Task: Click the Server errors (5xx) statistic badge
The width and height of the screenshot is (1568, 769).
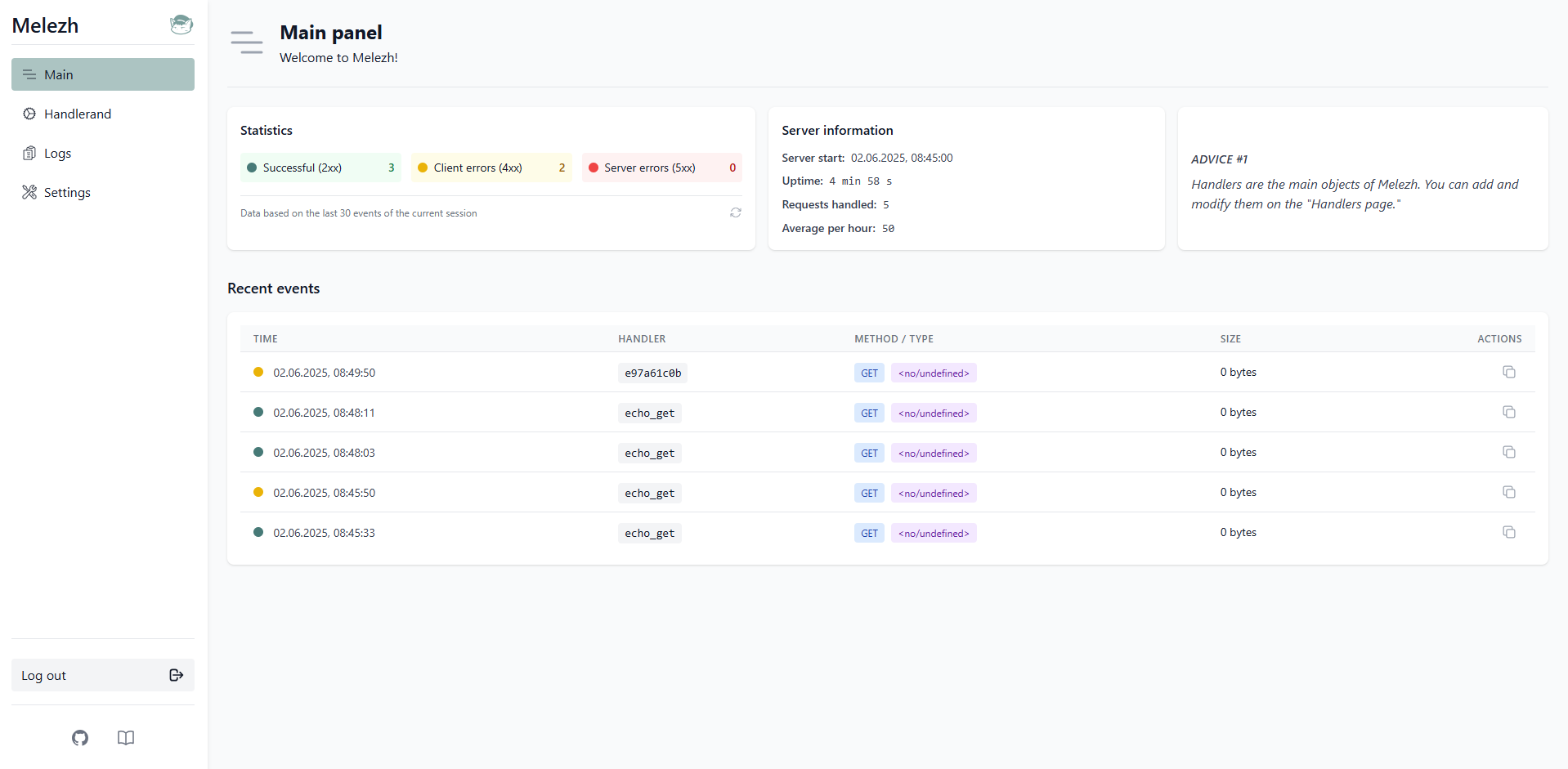Action: click(x=662, y=168)
